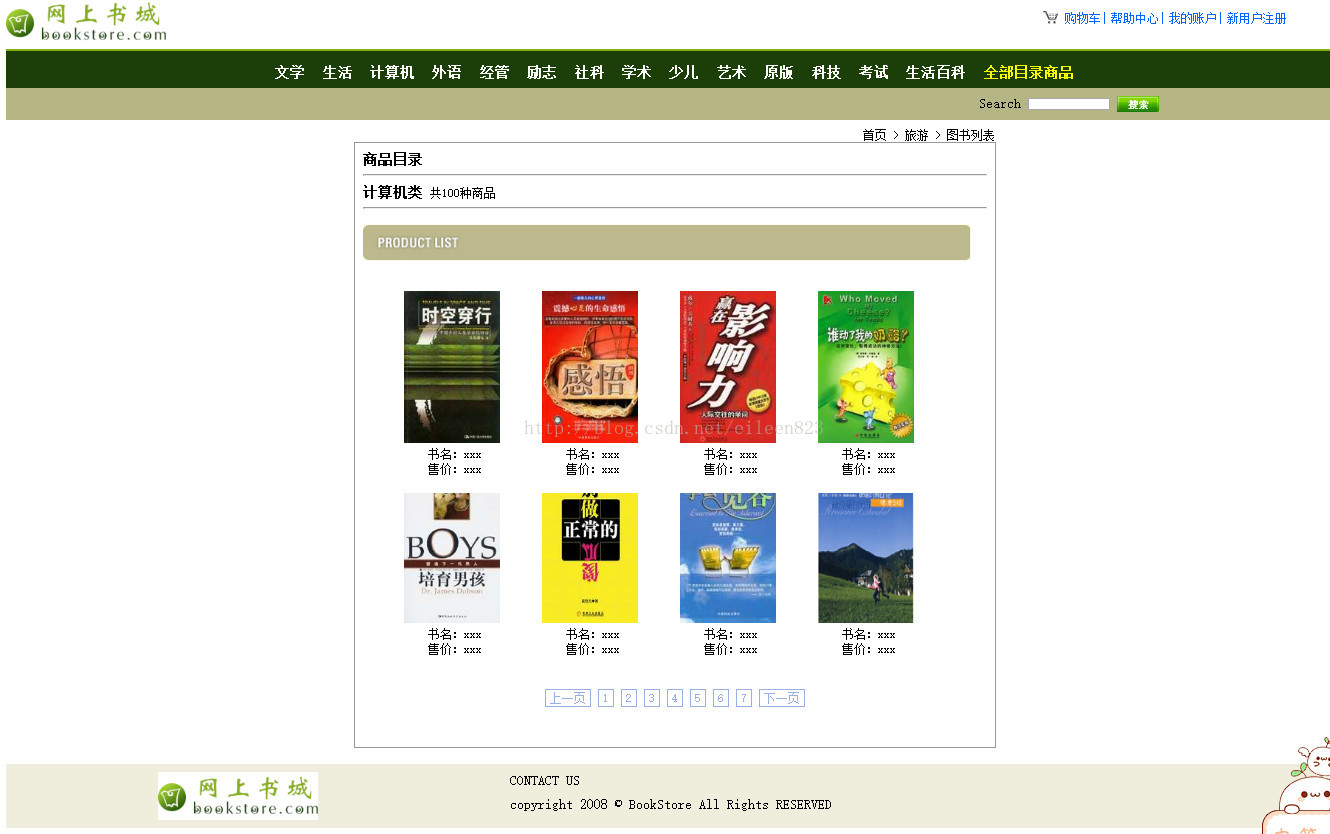
Task: Click the 计算机类 section title
Action: pyautogui.click(x=393, y=192)
